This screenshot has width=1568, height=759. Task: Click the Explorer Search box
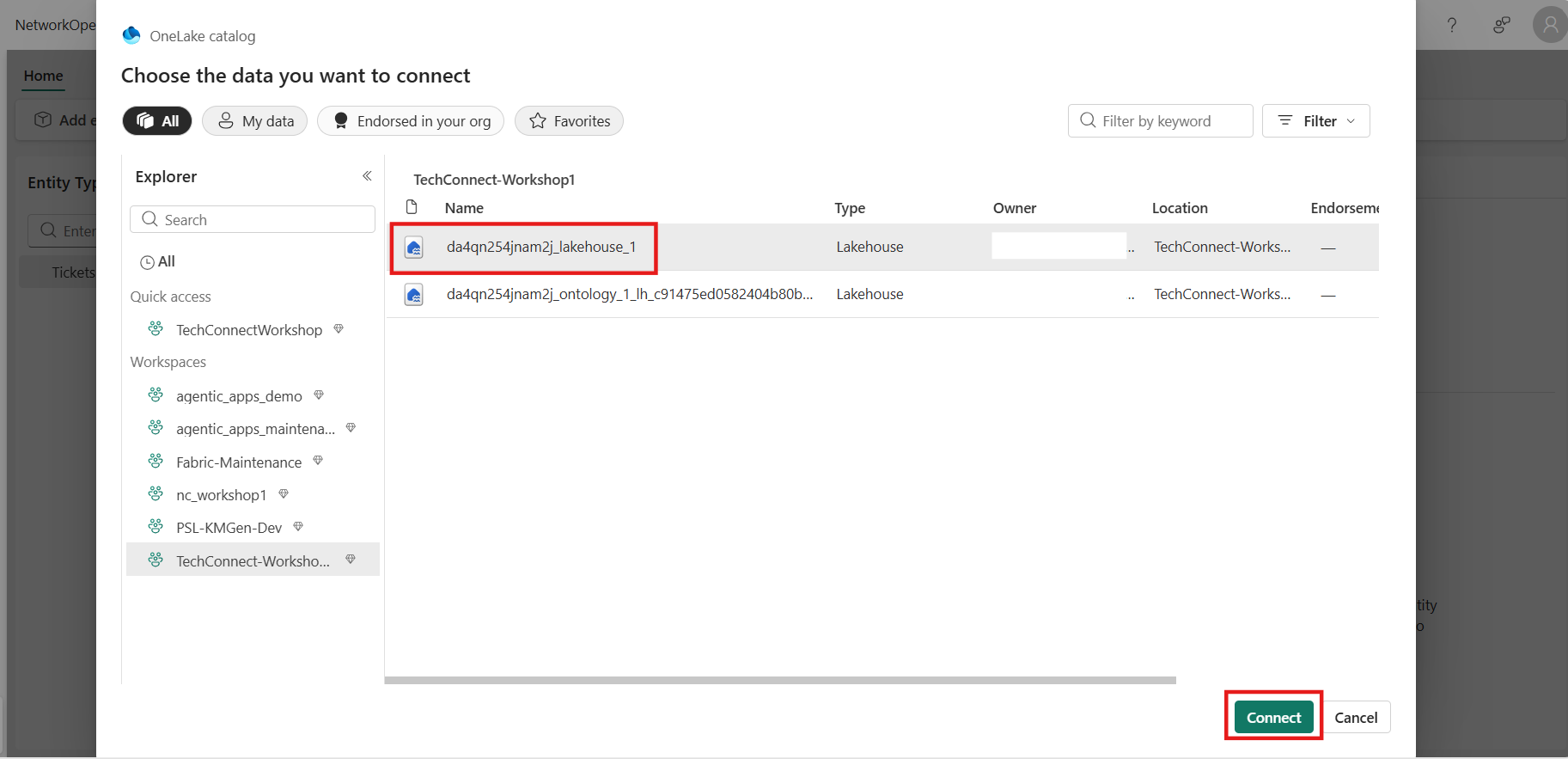(x=253, y=219)
